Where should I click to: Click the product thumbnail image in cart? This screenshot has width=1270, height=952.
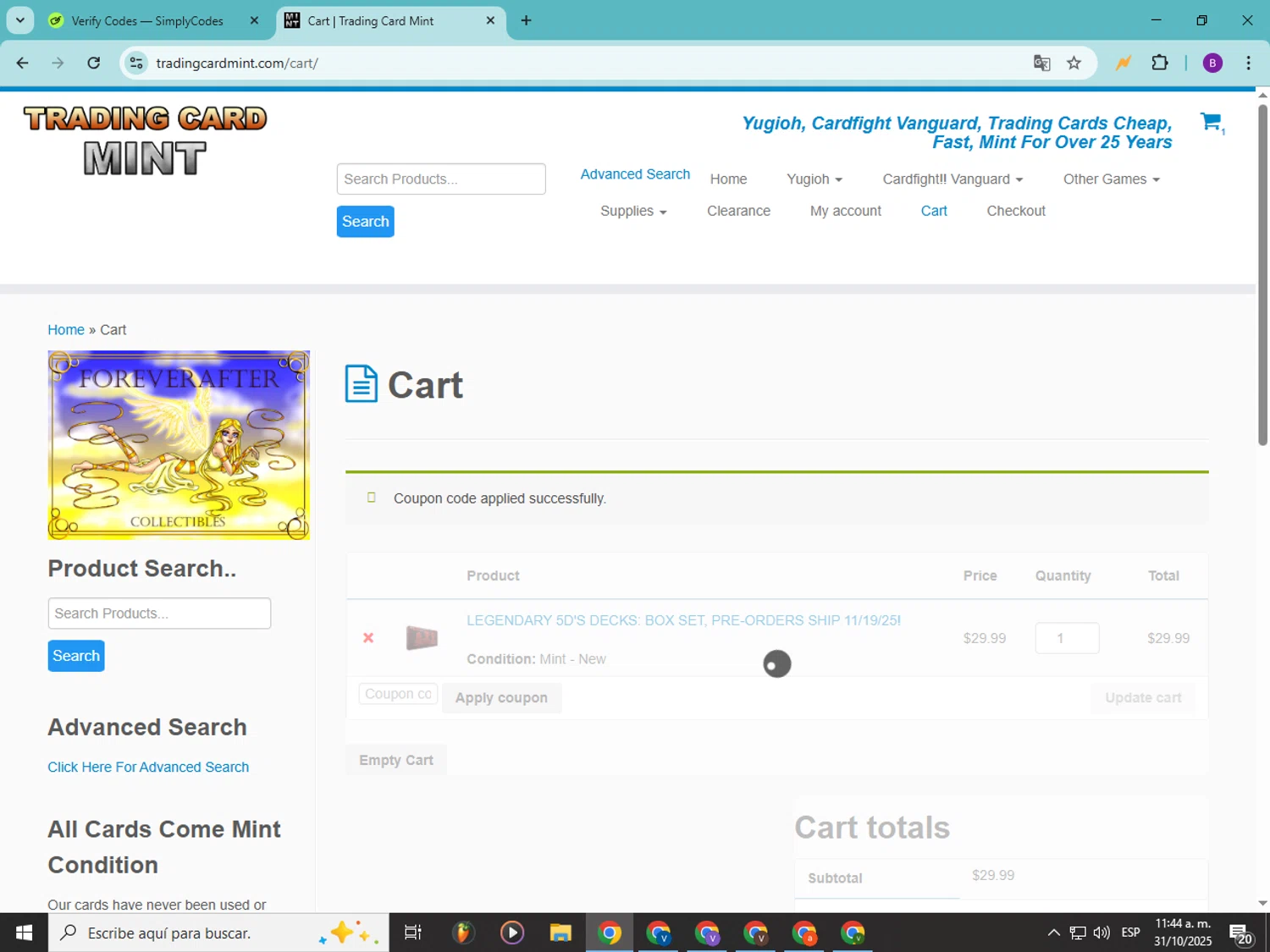click(422, 637)
